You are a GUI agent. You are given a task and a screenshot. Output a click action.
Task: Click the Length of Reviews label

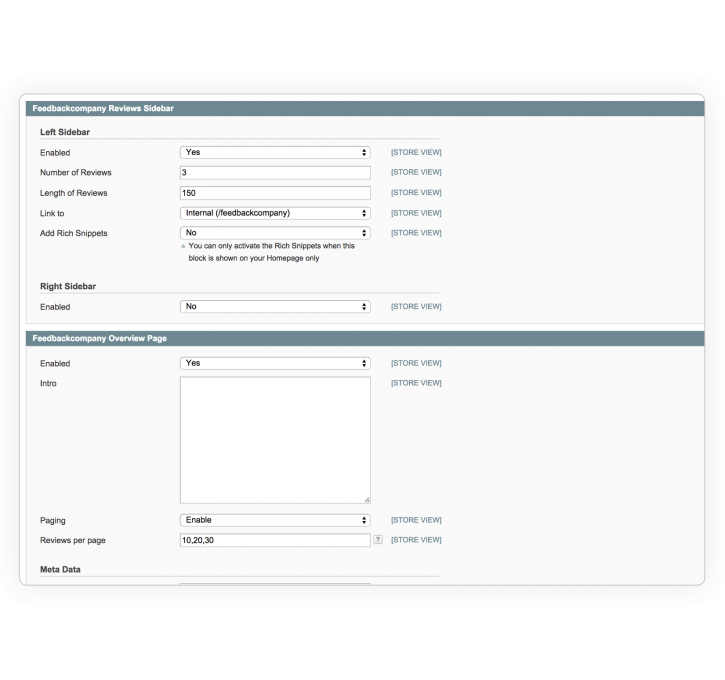[x=74, y=193]
